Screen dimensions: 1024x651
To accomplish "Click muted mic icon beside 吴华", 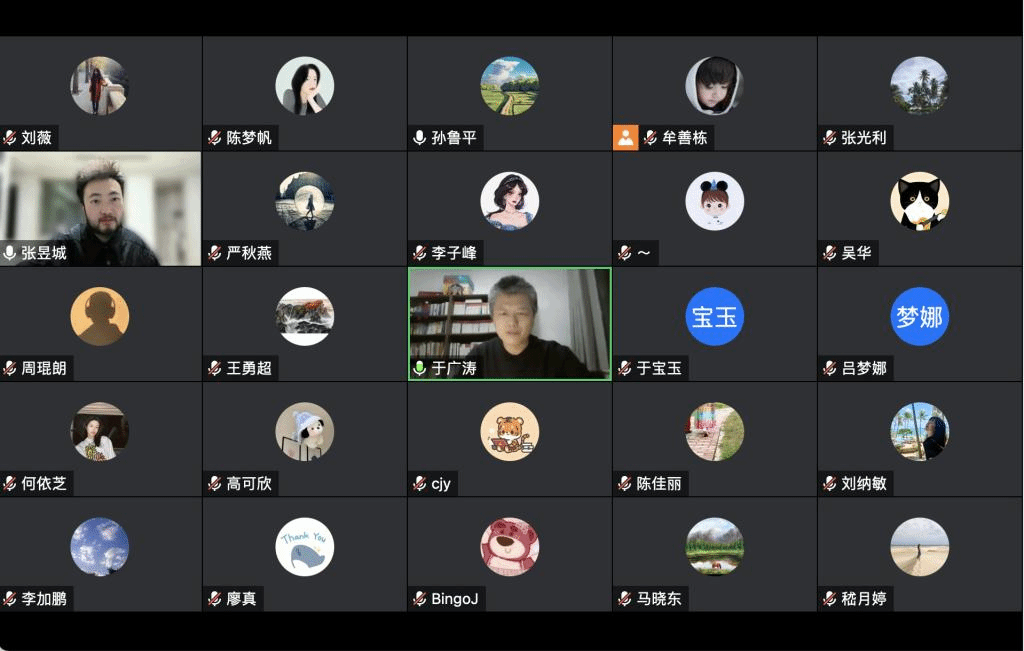I will click(829, 253).
